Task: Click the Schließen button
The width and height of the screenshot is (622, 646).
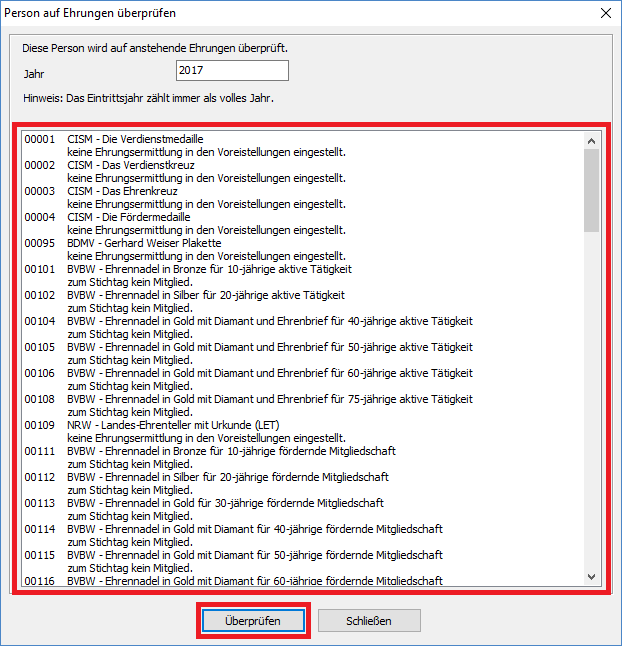Action: [369, 621]
